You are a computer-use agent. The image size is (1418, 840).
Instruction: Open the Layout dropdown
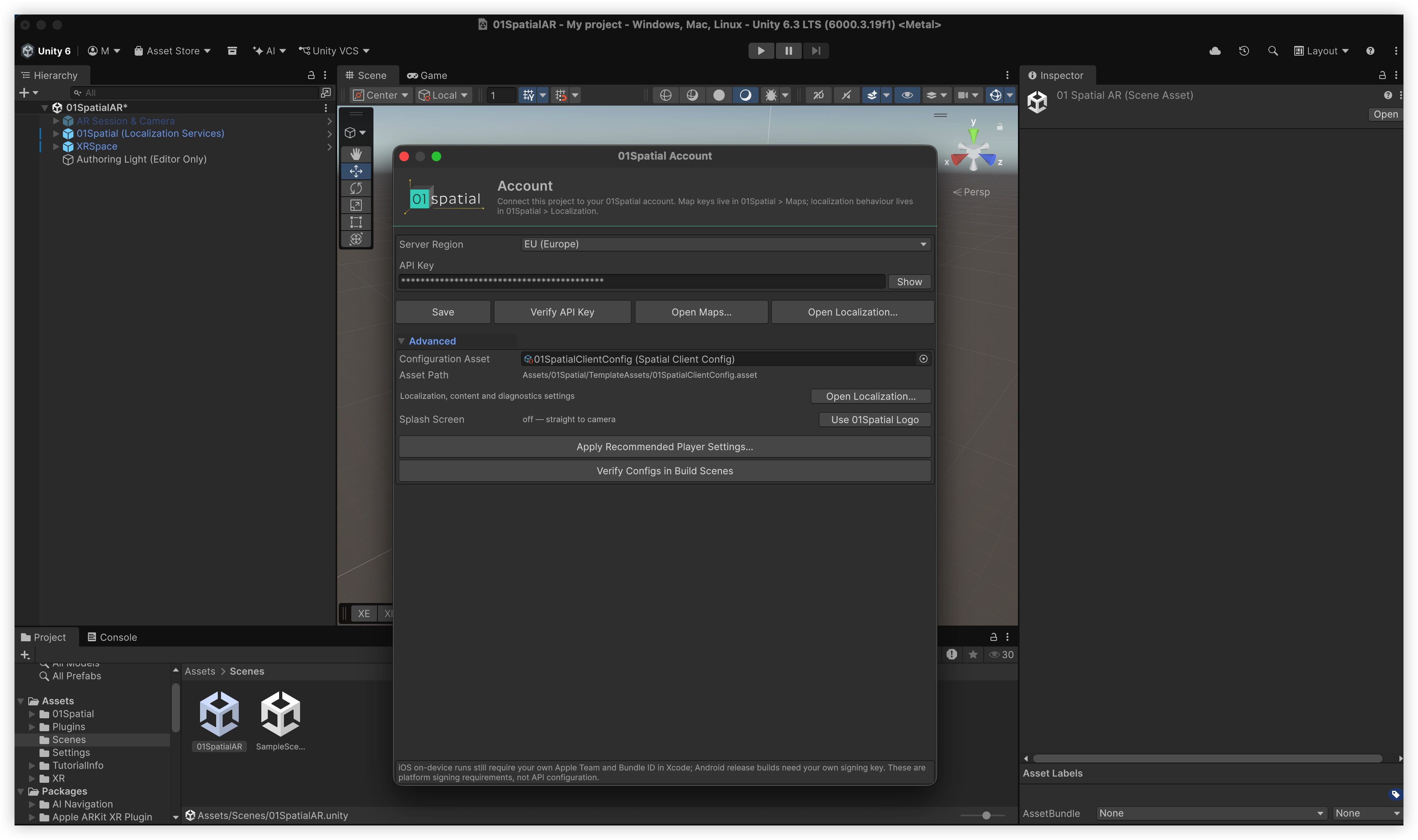click(1321, 51)
